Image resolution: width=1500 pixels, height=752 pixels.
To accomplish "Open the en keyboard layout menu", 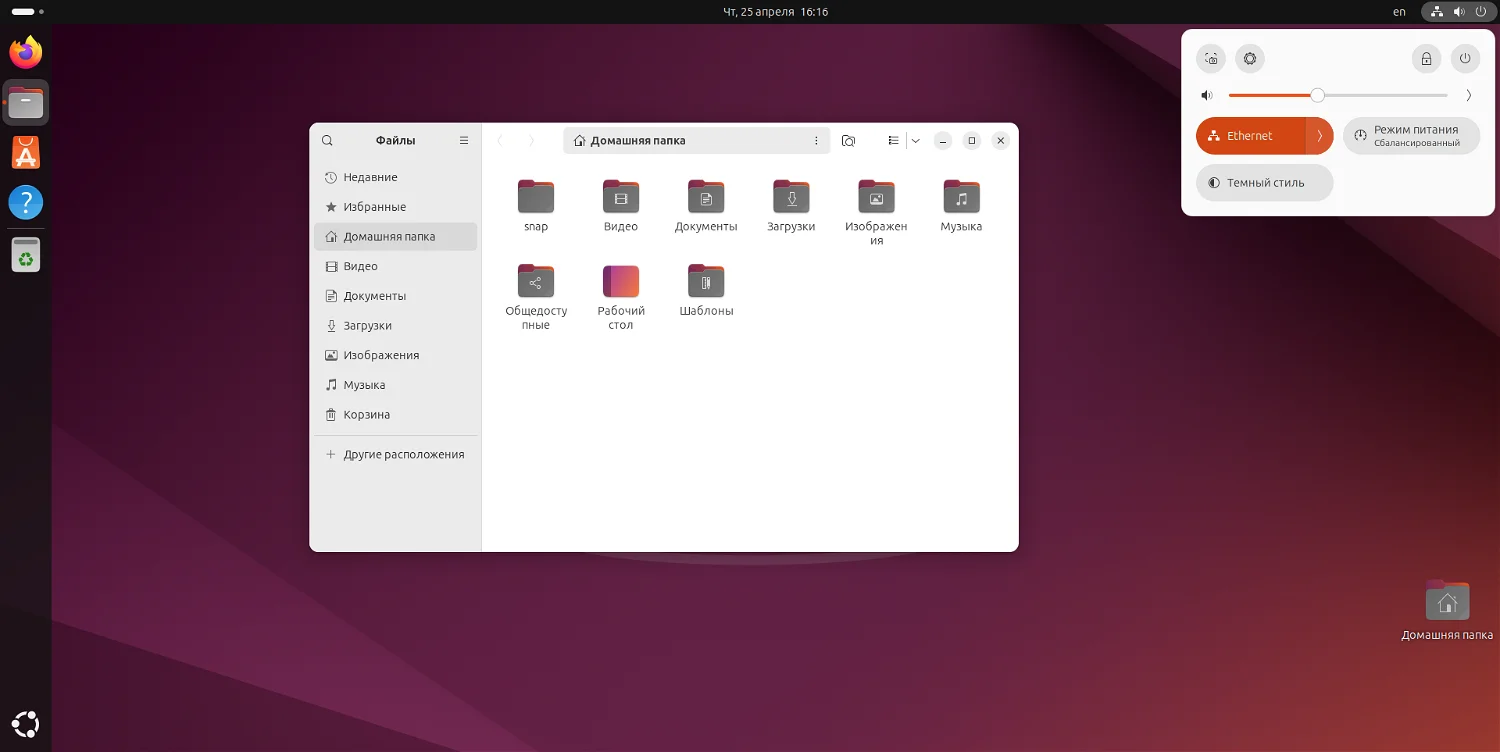I will click(x=1399, y=12).
